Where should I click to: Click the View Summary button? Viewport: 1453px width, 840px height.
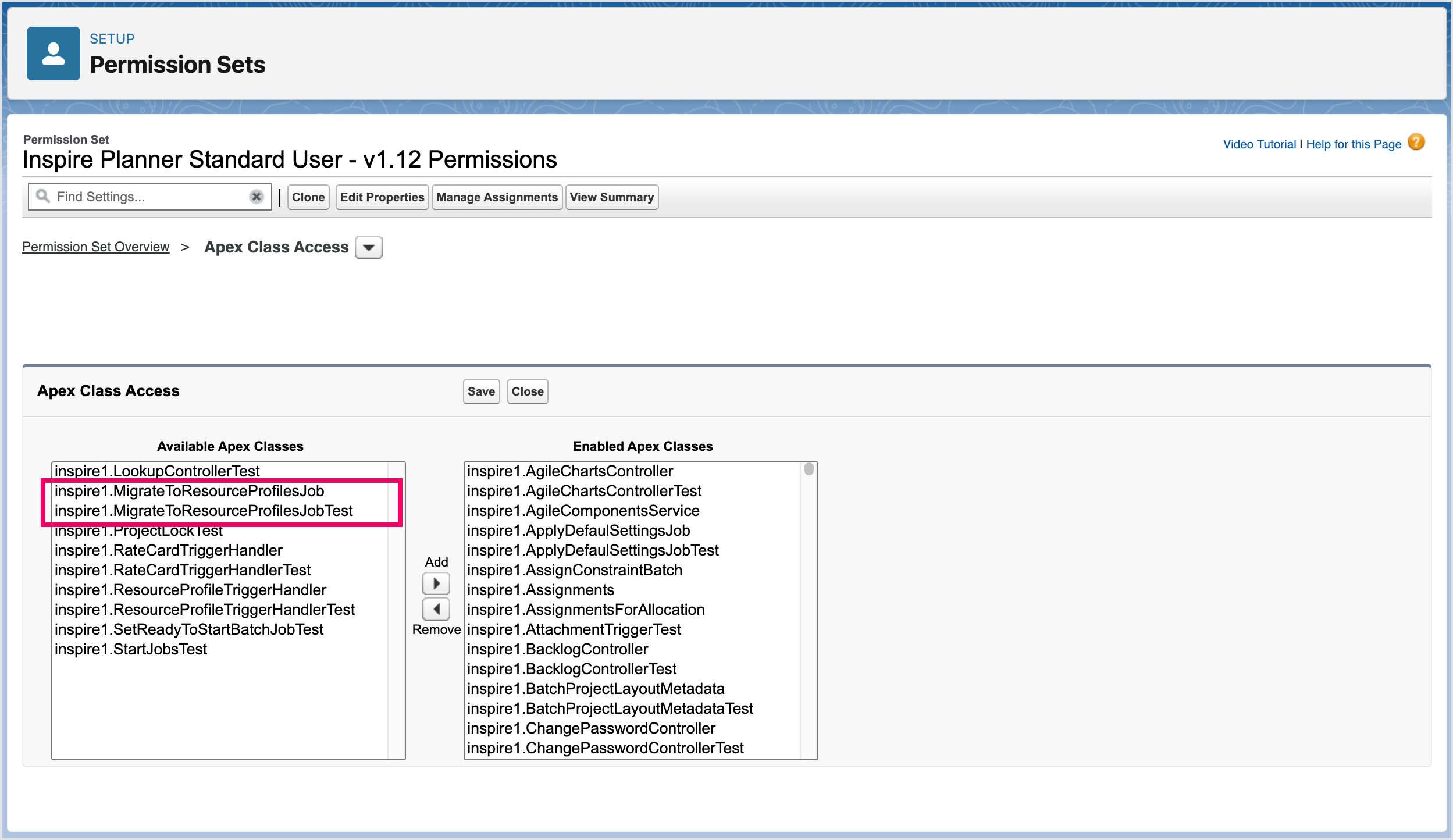click(x=612, y=197)
